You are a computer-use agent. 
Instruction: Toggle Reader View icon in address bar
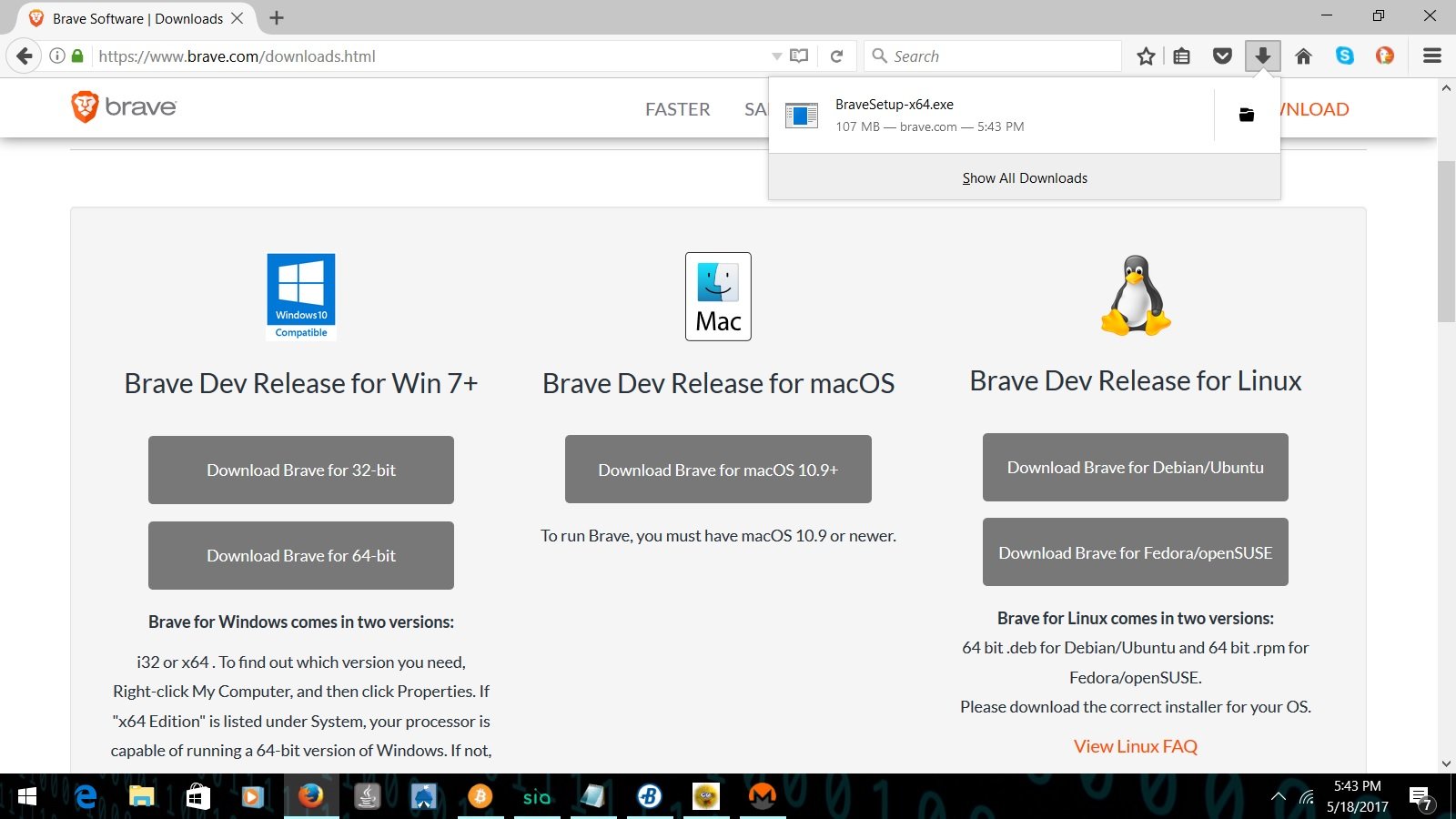tap(799, 56)
